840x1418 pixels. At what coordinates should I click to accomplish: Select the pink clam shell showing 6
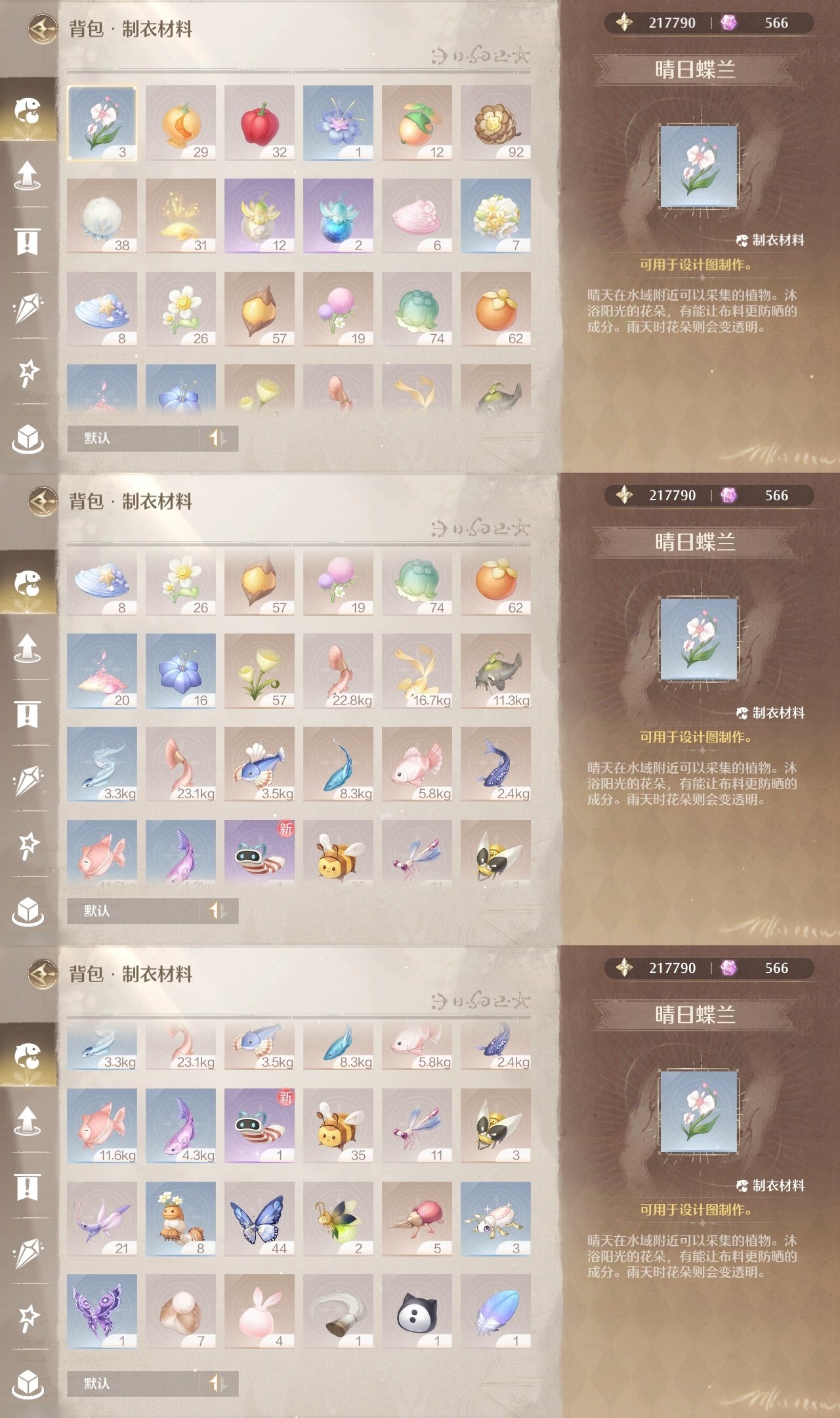pyautogui.click(x=417, y=216)
